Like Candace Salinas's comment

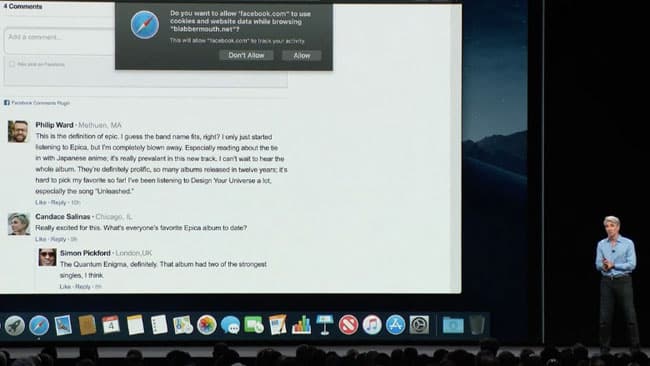(x=41, y=239)
